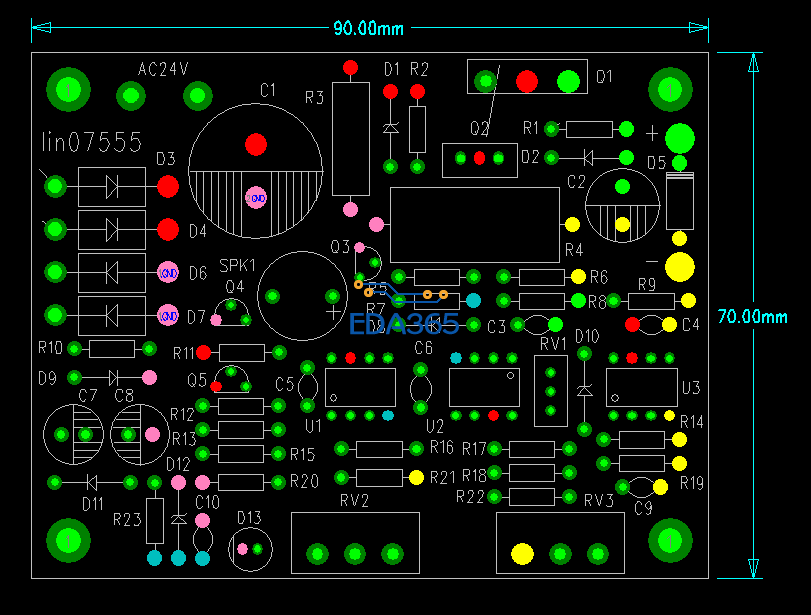Select the Q4 transistor label
Viewport: 811px width, 615px height.
[234, 287]
